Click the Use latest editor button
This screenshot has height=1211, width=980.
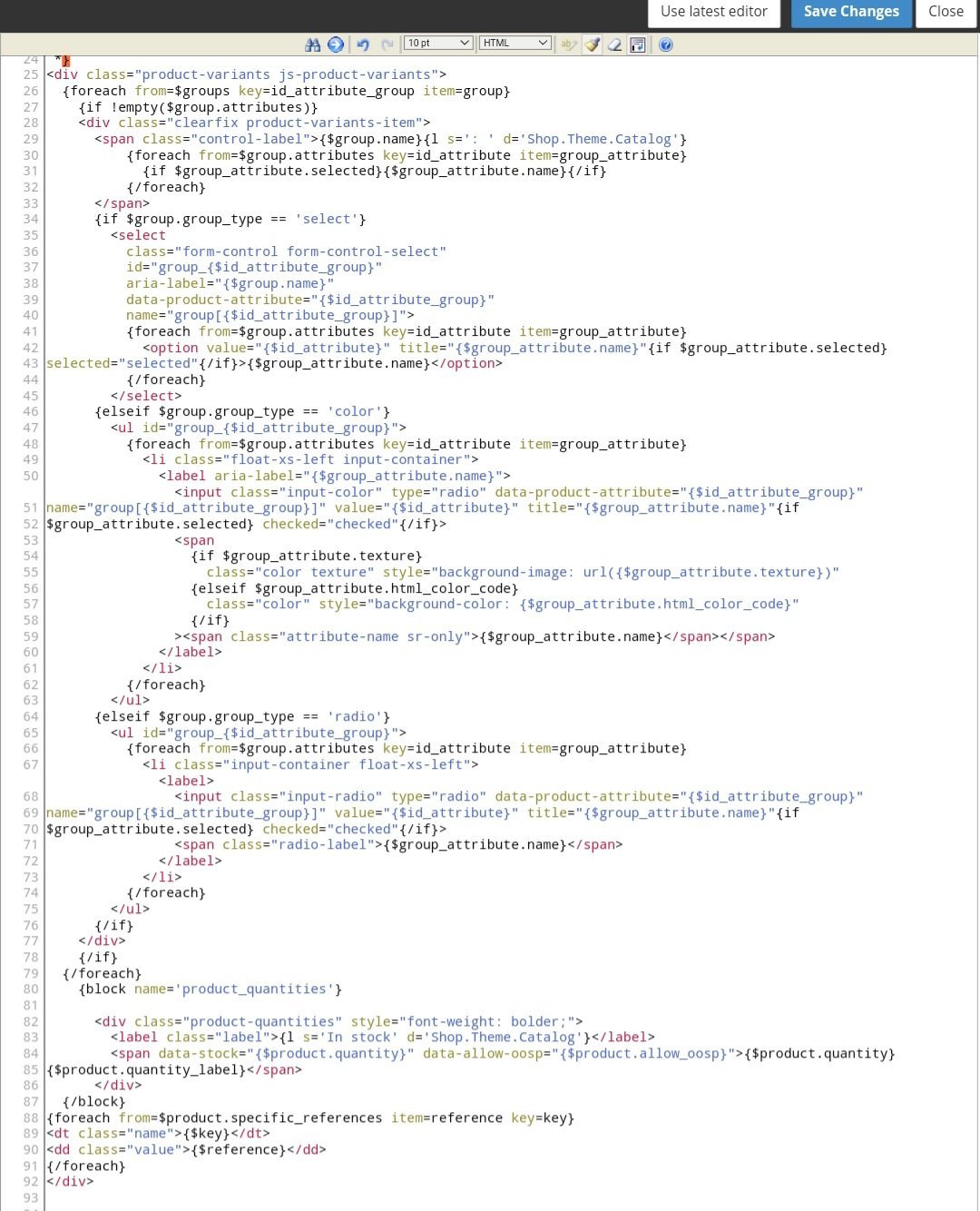coord(714,12)
